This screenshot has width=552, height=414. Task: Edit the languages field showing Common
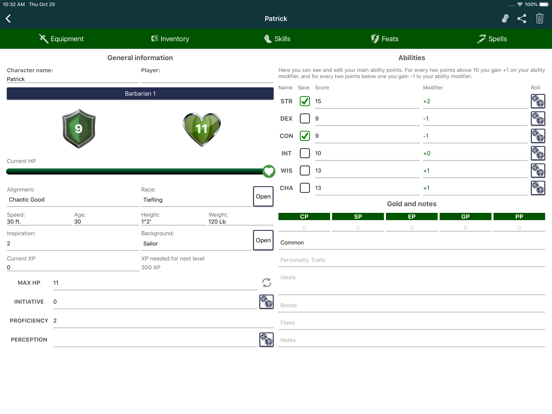(x=412, y=243)
